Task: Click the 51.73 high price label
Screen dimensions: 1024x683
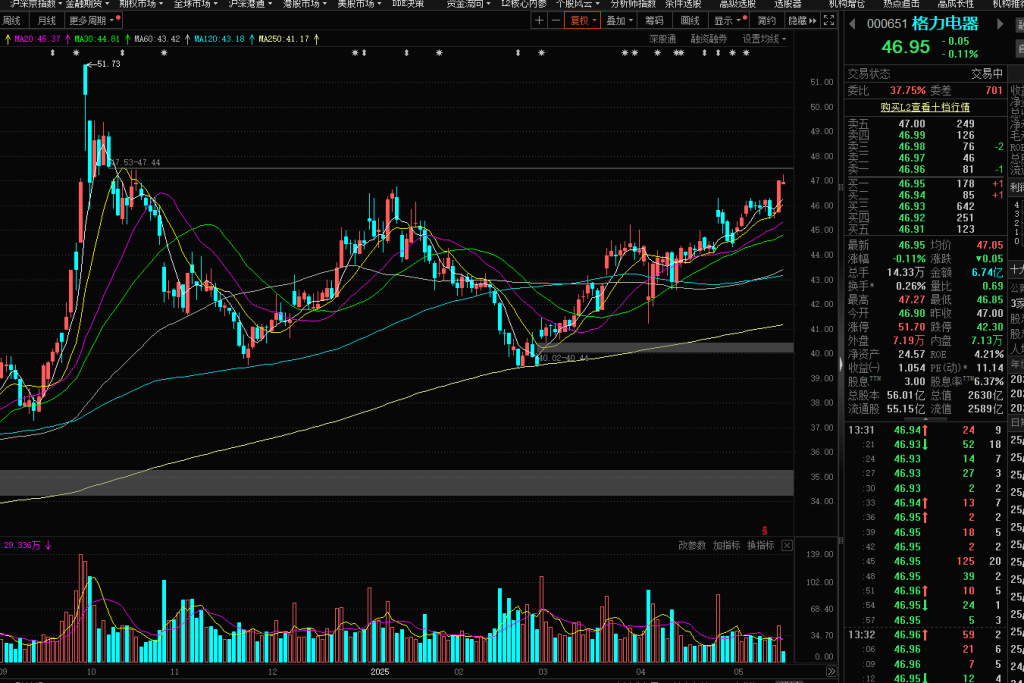Action: 108,64
